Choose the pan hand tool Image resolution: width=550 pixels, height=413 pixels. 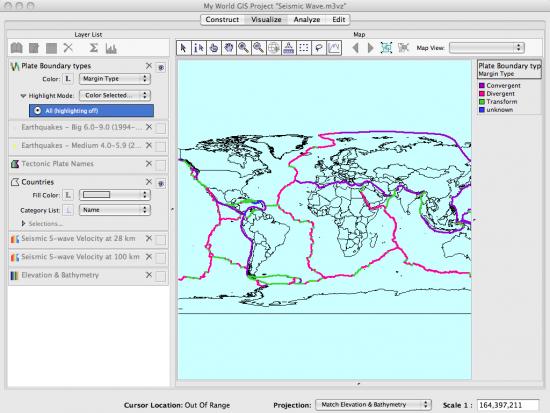pyautogui.click(x=229, y=48)
